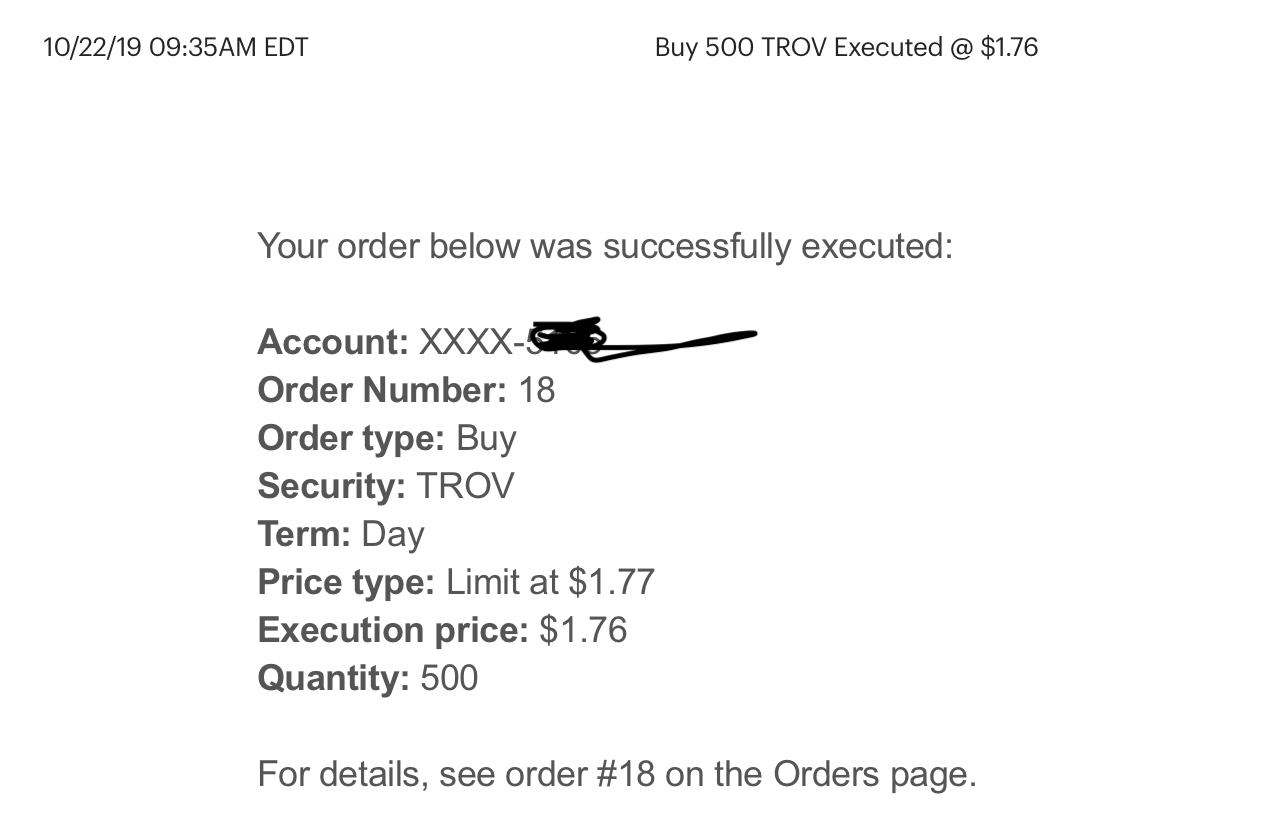Select the Order Number label
This screenshot has width=1264, height=826.
(382, 390)
